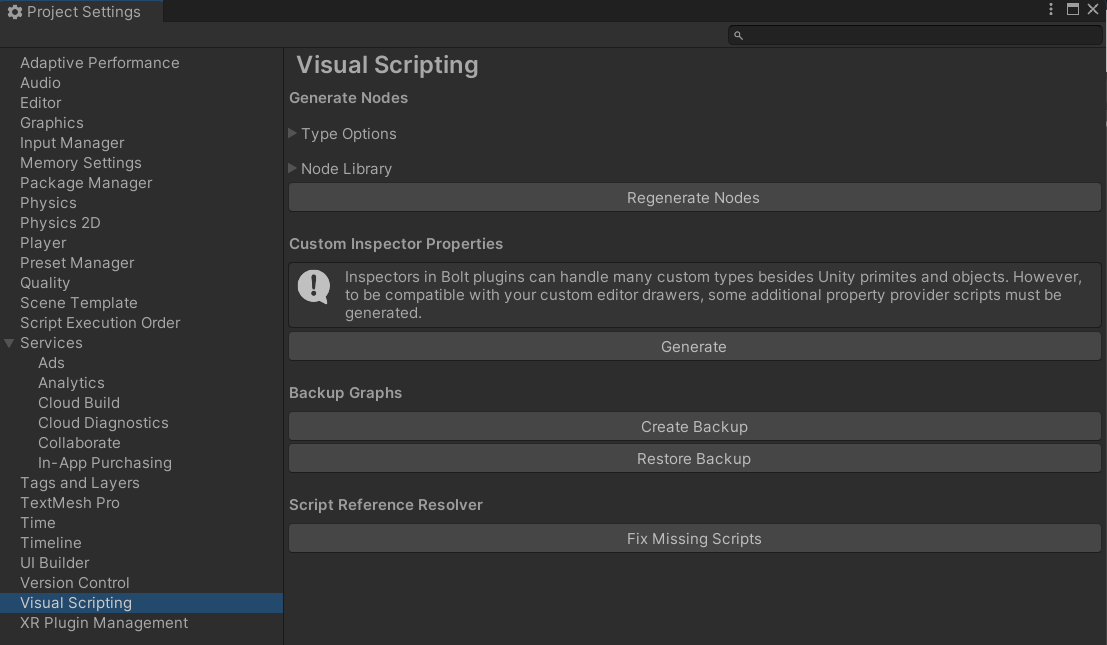Collapse the Services tree section
Image resolution: width=1107 pixels, height=645 pixels.
coord(9,343)
